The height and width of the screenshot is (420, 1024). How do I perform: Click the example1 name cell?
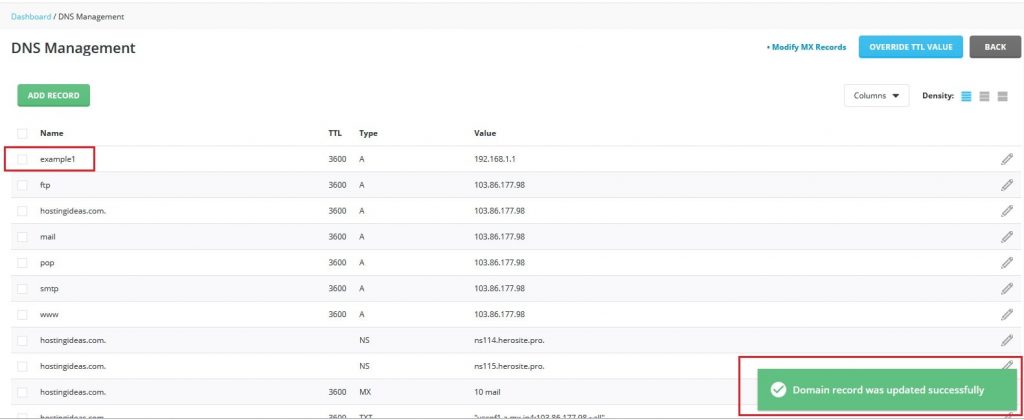tap(57, 159)
